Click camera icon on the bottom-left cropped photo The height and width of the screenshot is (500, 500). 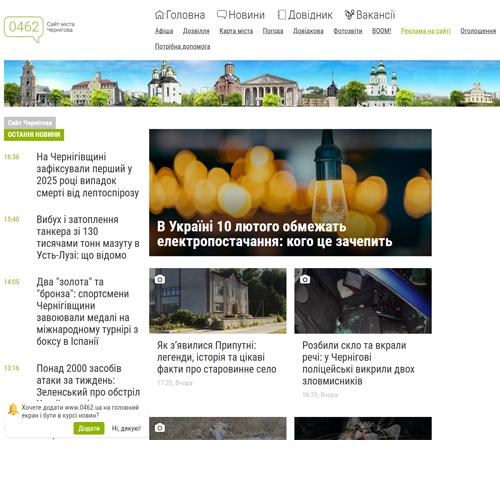[x=160, y=428]
